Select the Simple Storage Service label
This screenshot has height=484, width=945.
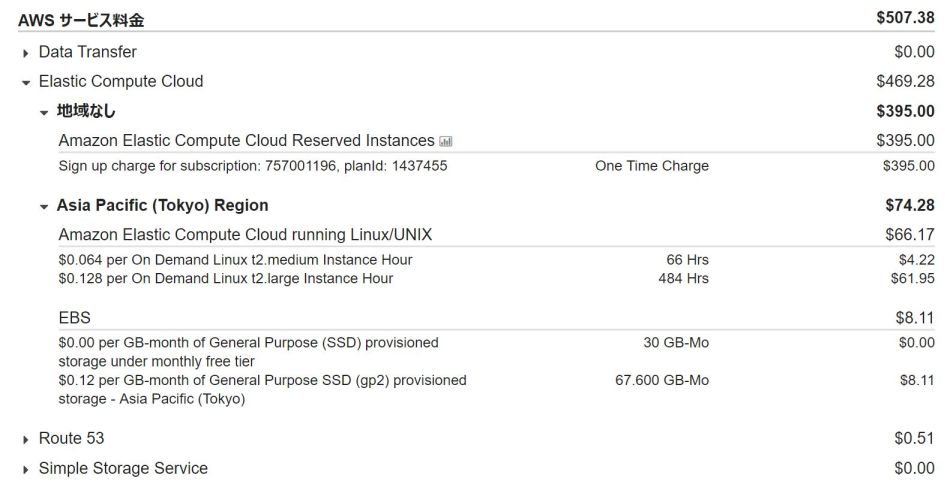coord(123,468)
